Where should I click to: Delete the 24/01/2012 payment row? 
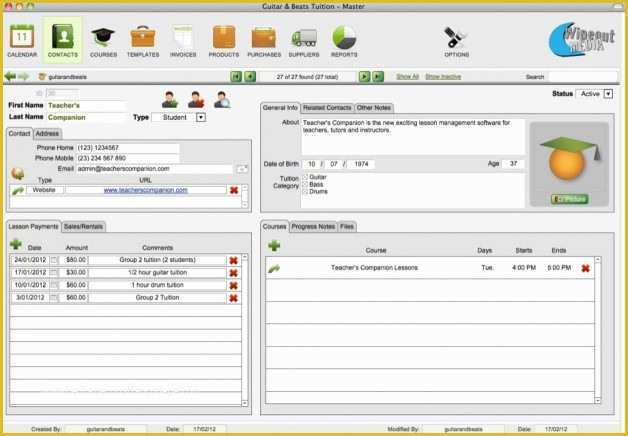click(x=233, y=261)
